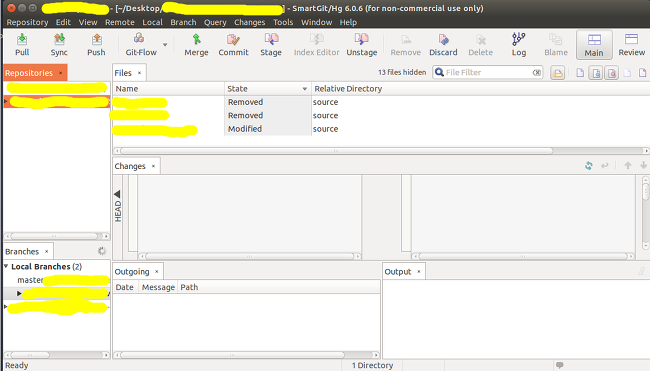Screen dimensions: 650x371
Task: Click the Files pane horizontal scrollbar
Action: coord(337,151)
